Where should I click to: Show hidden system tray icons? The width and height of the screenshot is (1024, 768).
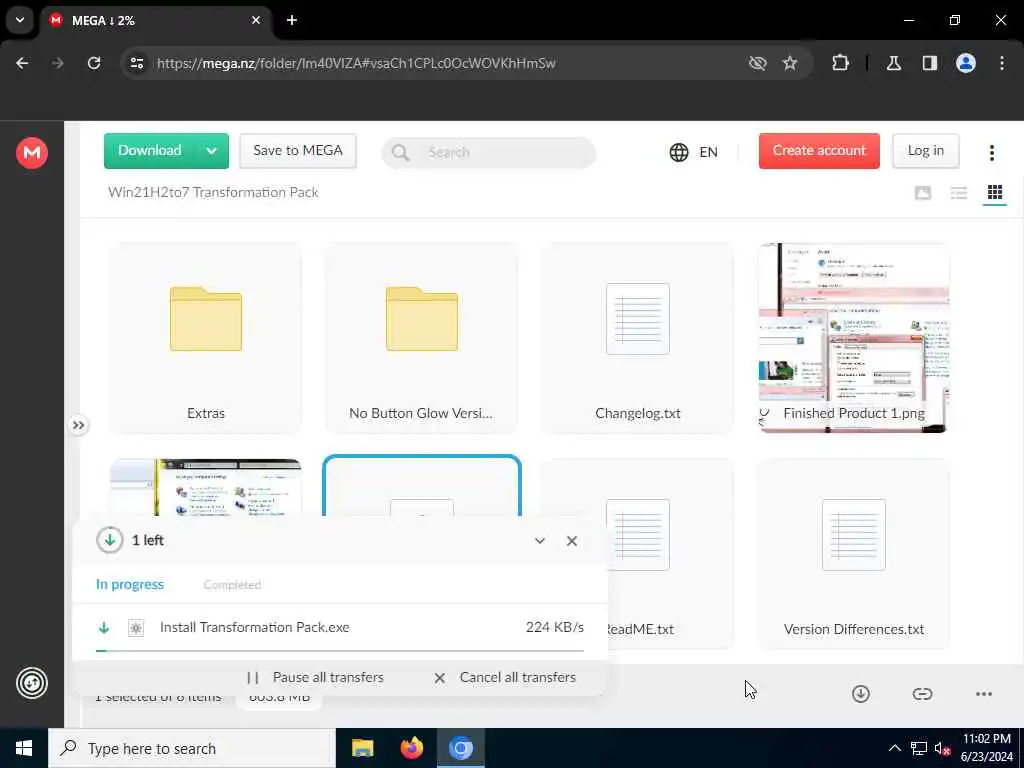click(x=895, y=748)
